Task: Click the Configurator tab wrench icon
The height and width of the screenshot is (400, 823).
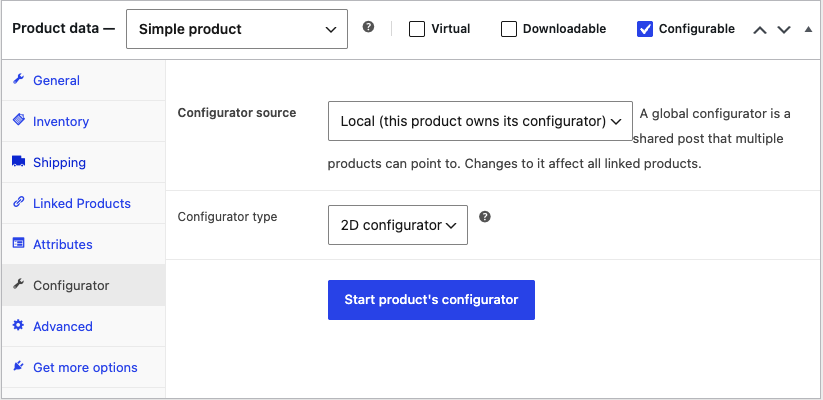Action: tap(18, 285)
